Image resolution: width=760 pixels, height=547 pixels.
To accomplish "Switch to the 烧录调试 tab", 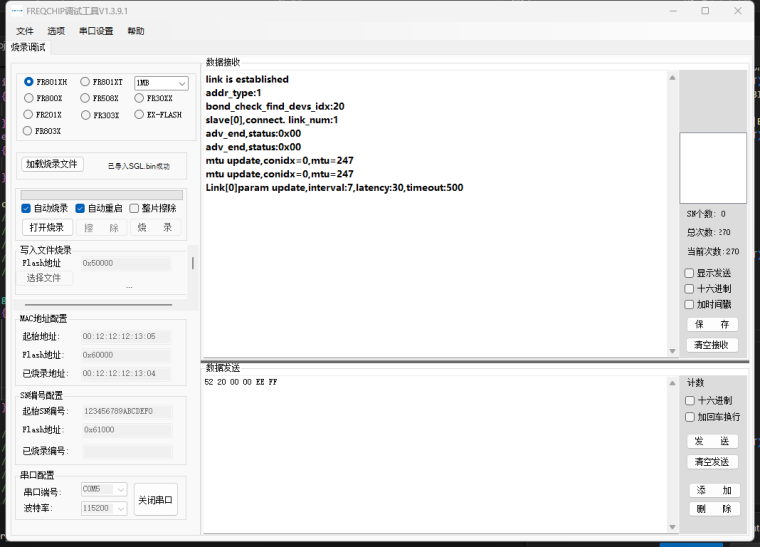I will click(28, 48).
